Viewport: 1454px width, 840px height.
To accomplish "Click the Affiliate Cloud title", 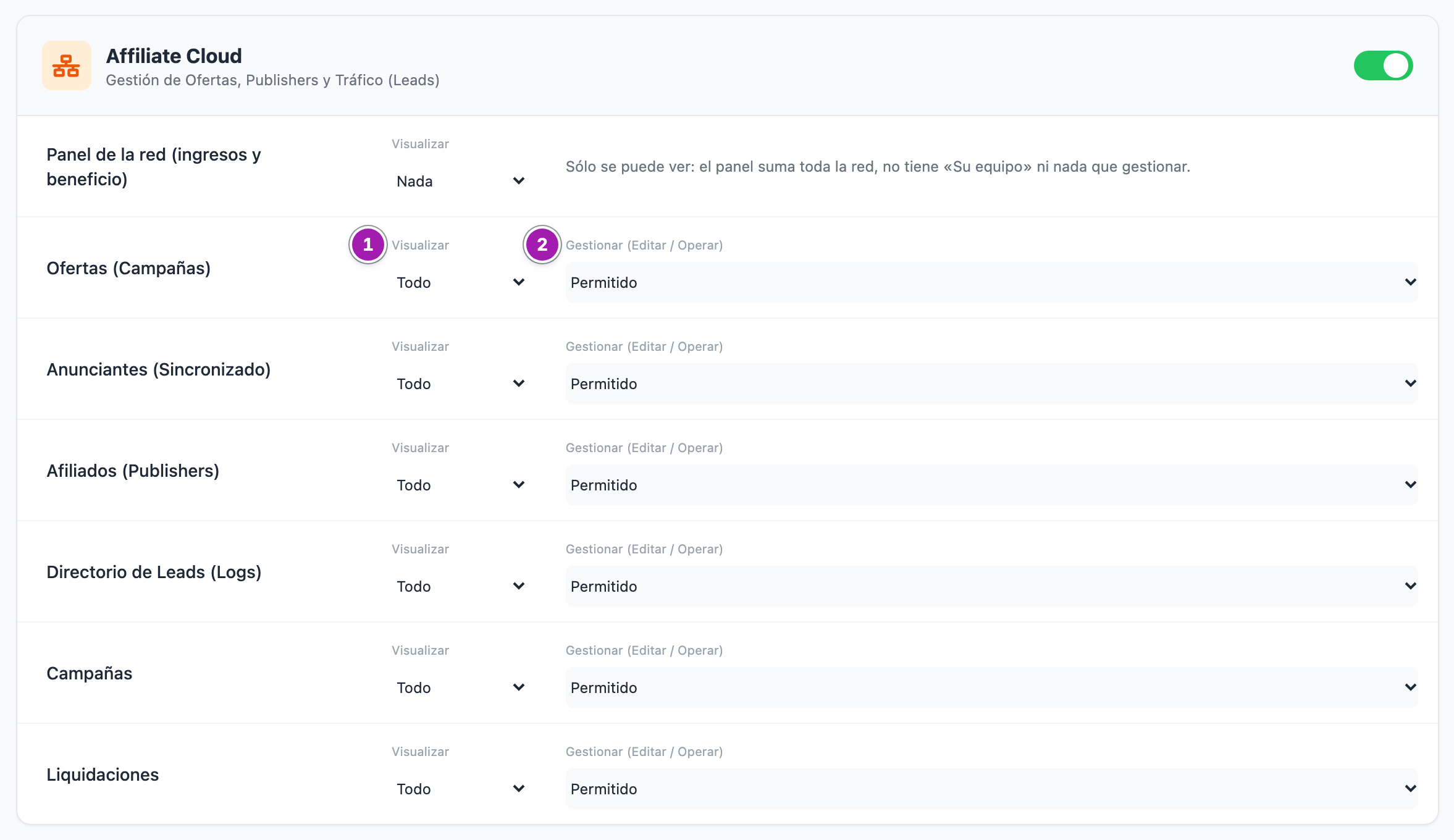I will click(x=174, y=56).
